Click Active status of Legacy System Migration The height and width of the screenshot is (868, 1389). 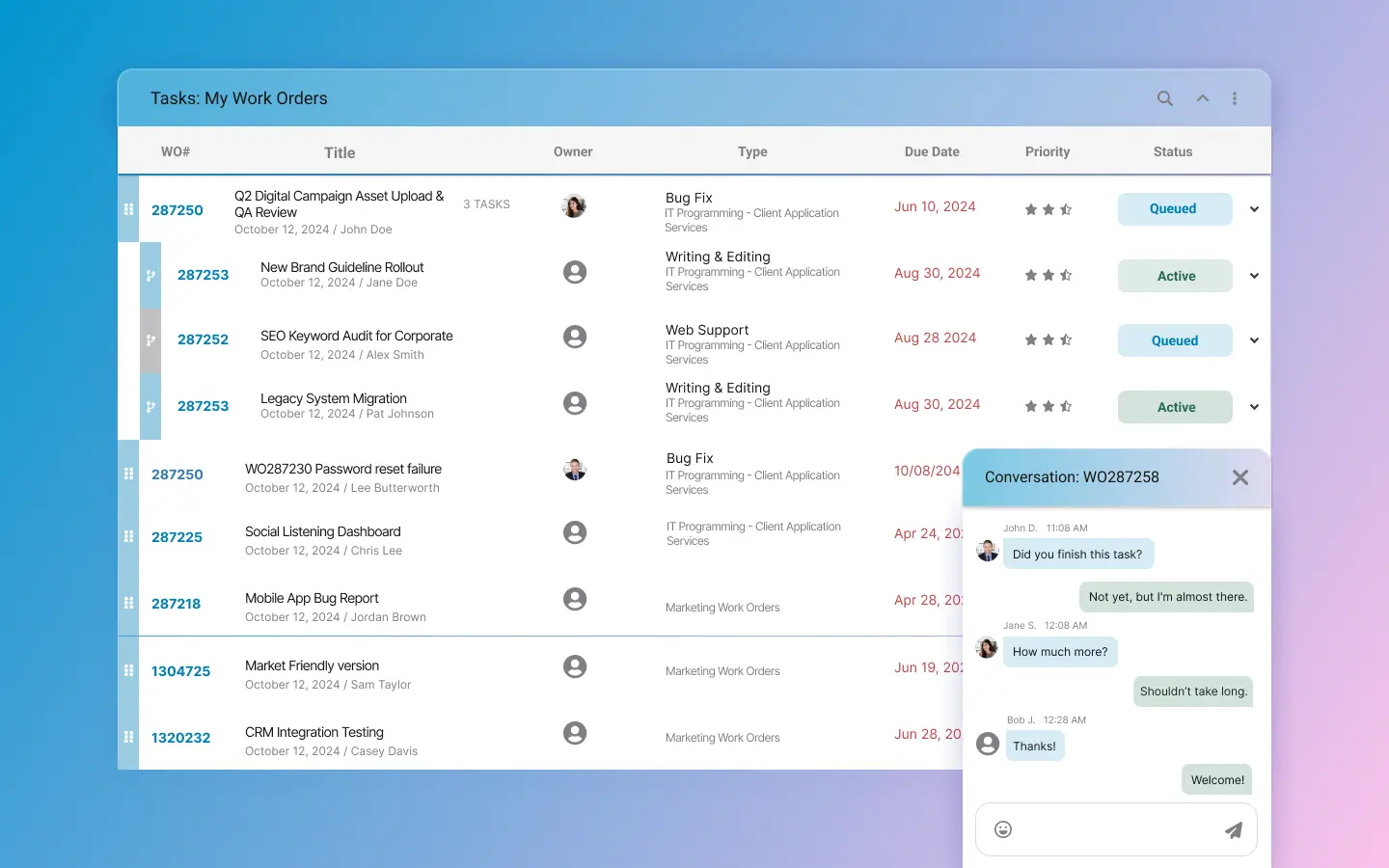point(1175,407)
